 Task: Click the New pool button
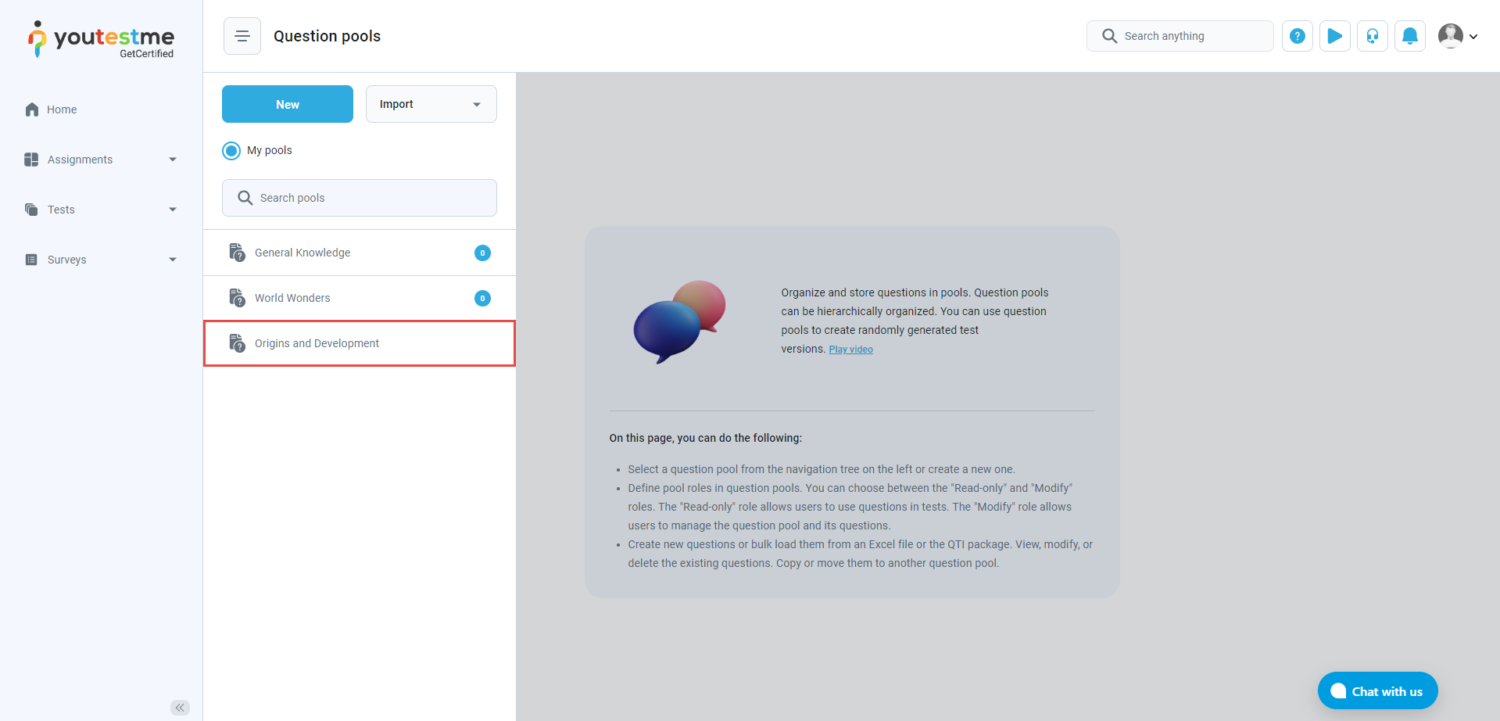pos(287,104)
